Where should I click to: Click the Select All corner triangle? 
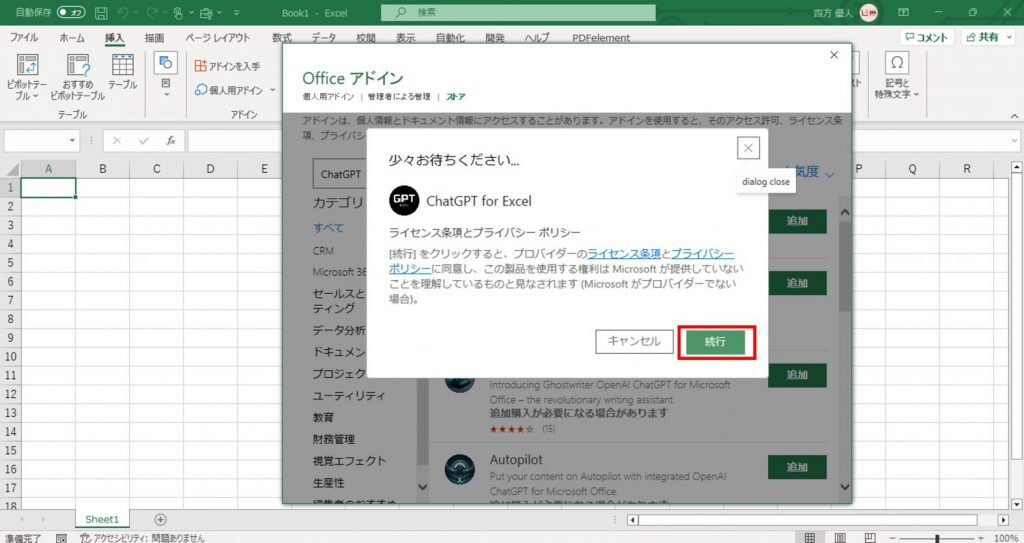[x=12, y=169]
